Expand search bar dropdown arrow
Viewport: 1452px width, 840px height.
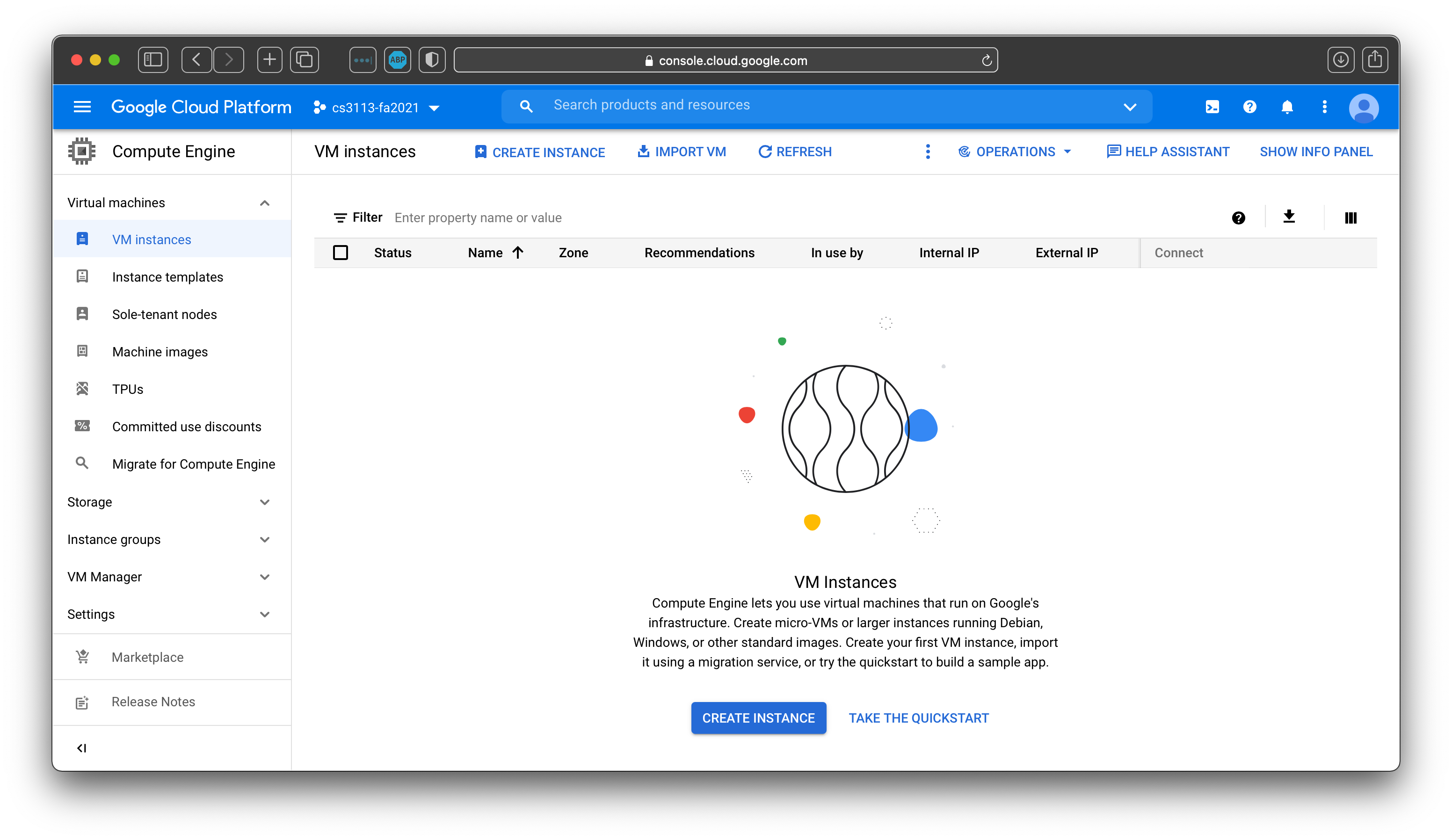[1129, 107]
